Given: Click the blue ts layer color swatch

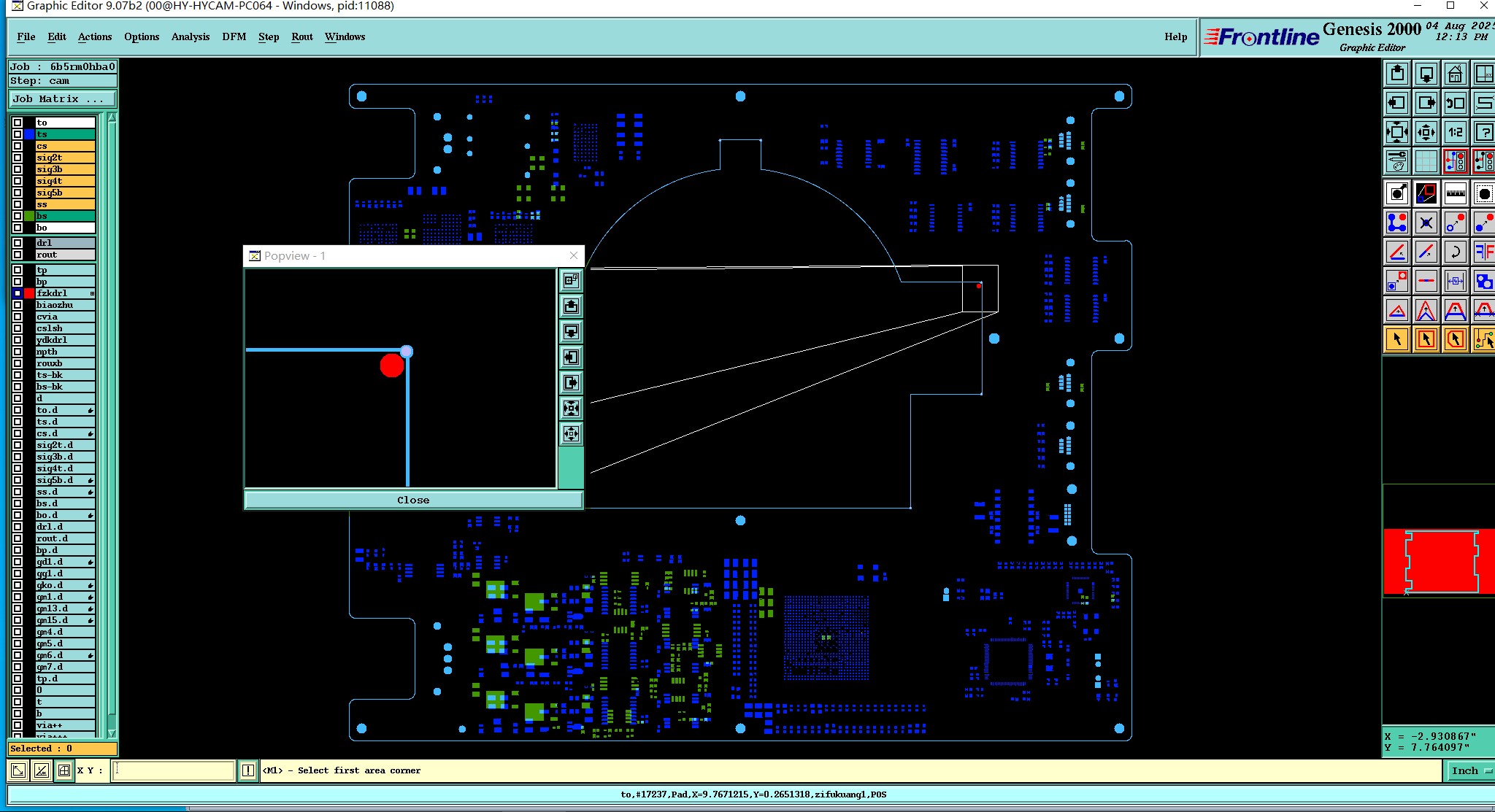Looking at the screenshot, I should click(x=29, y=134).
